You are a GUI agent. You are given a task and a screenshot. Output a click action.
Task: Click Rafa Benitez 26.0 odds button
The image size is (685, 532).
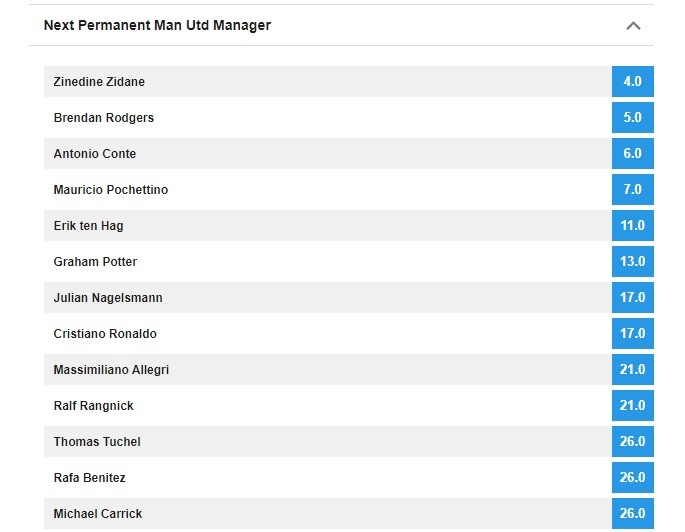tap(632, 478)
